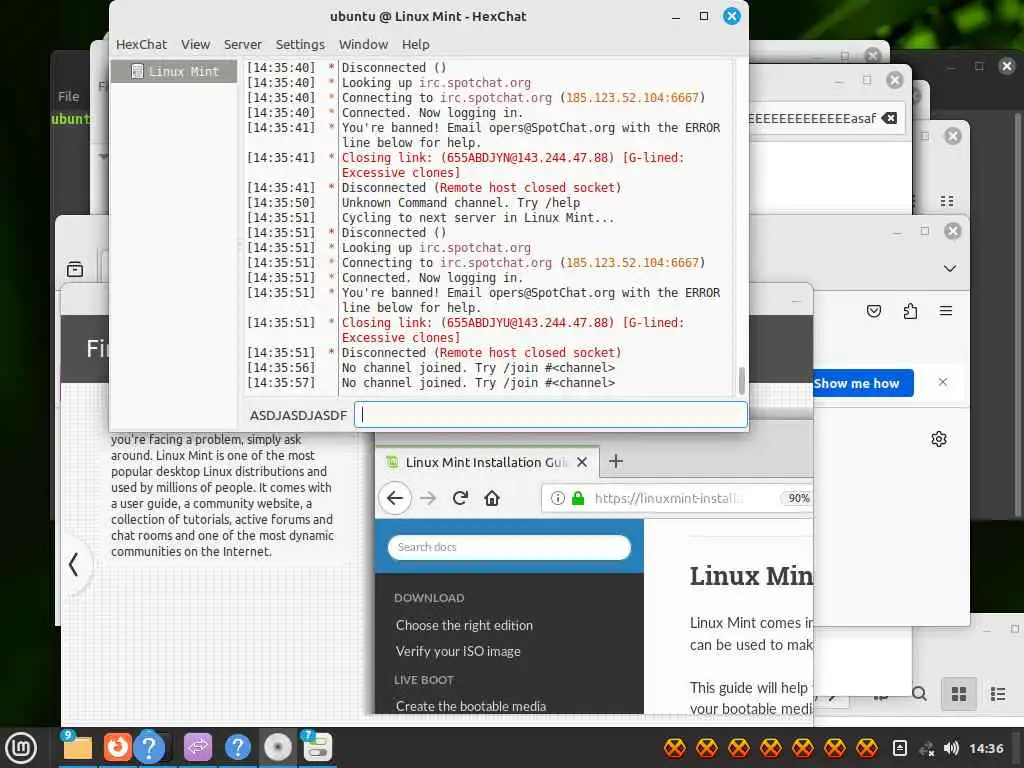Click the purple transfer app taskbar icon

pos(198,747)
